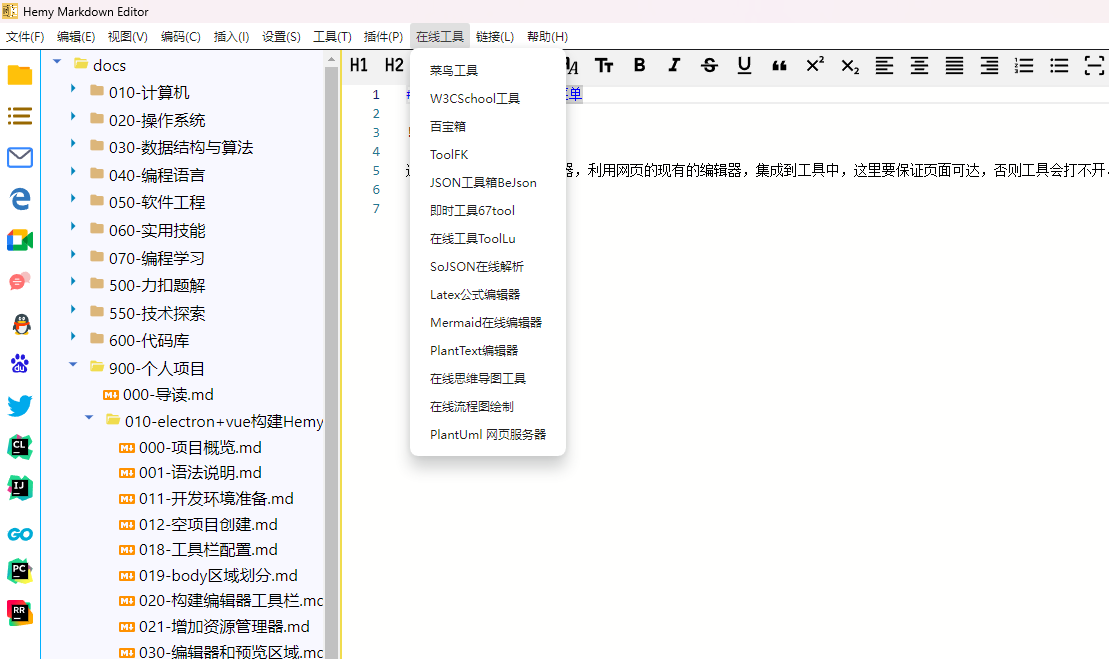
Task: Apply underline formatting
Action: click(x=744, y=66)
